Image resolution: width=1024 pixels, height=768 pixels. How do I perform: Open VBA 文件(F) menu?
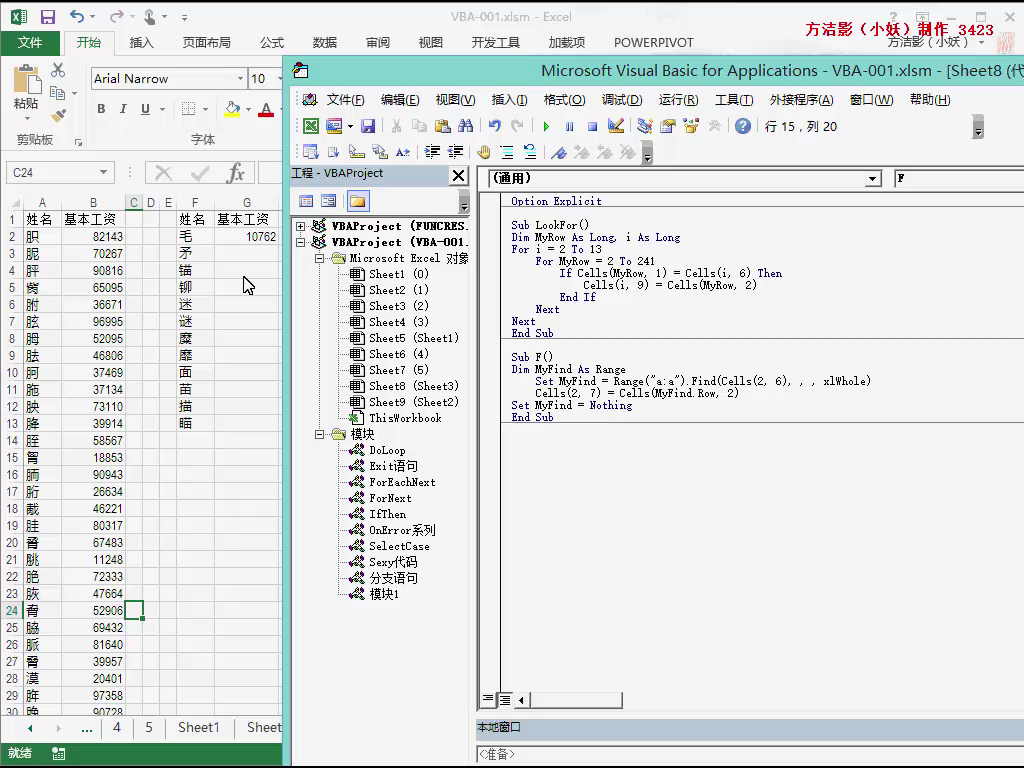coord(345,100)
